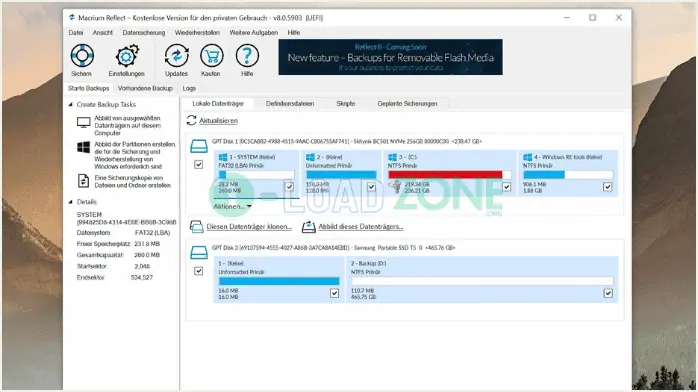The image size is (698, 392).
Task: Open the Hilfe menu in menu bar
Action: [294, 32]
